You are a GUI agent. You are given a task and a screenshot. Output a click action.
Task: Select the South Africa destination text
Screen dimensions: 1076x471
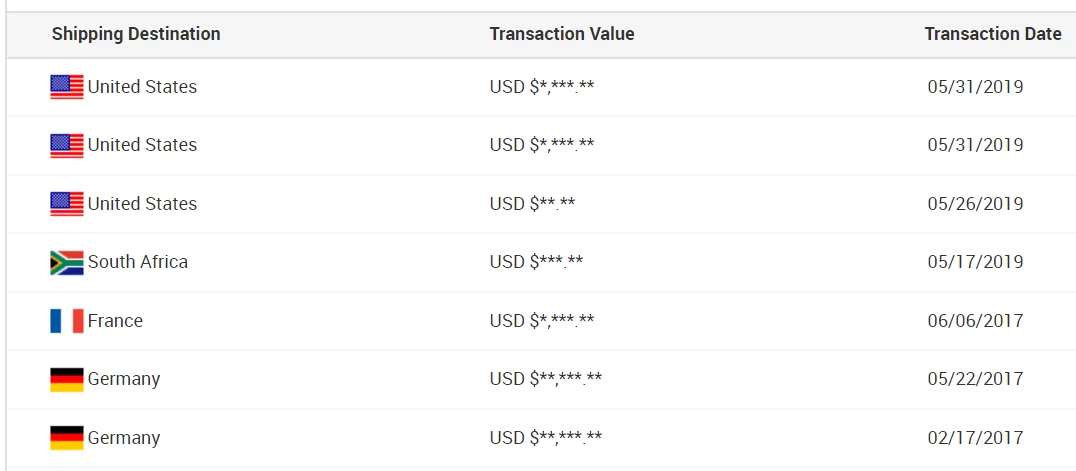point(138,262)
